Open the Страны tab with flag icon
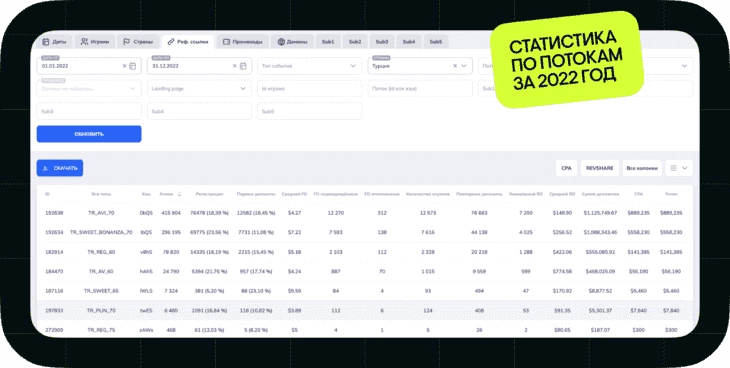 point(138,42)
